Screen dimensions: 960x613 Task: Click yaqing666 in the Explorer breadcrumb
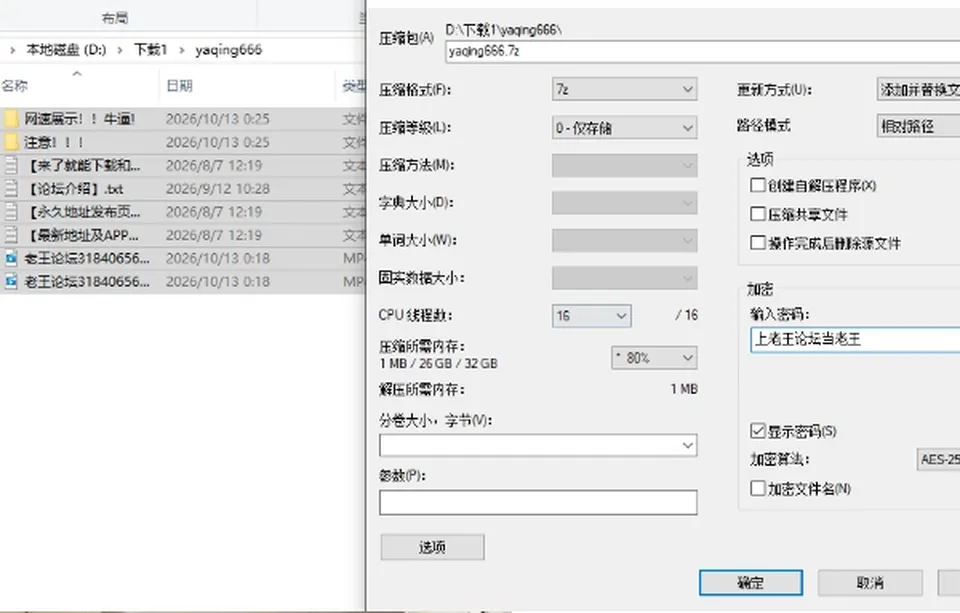click(x=228, y=50)
